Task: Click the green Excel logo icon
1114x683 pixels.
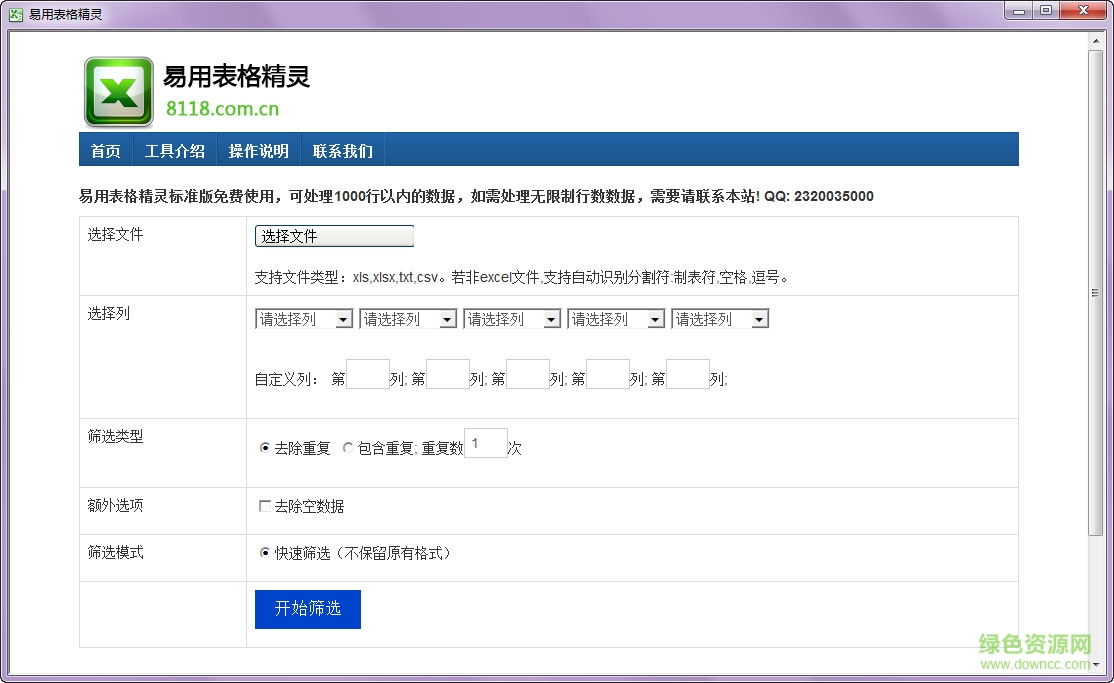Action: [117, 89]
